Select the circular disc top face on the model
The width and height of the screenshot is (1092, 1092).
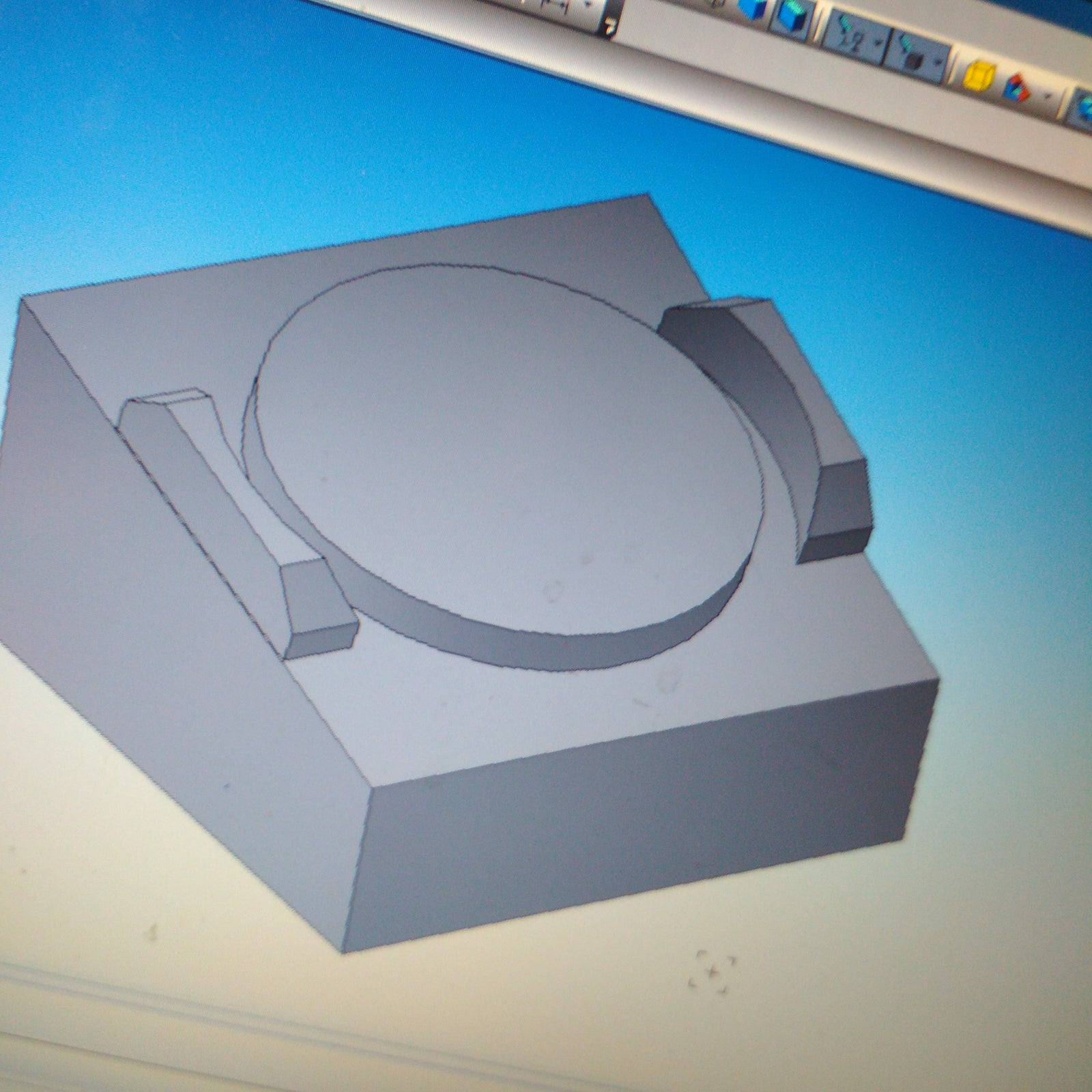pos(505,444)
